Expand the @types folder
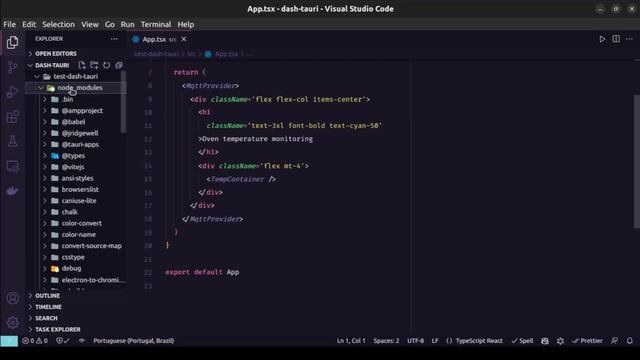Viewport: 640px width, 360px height. tap(76, 156)
